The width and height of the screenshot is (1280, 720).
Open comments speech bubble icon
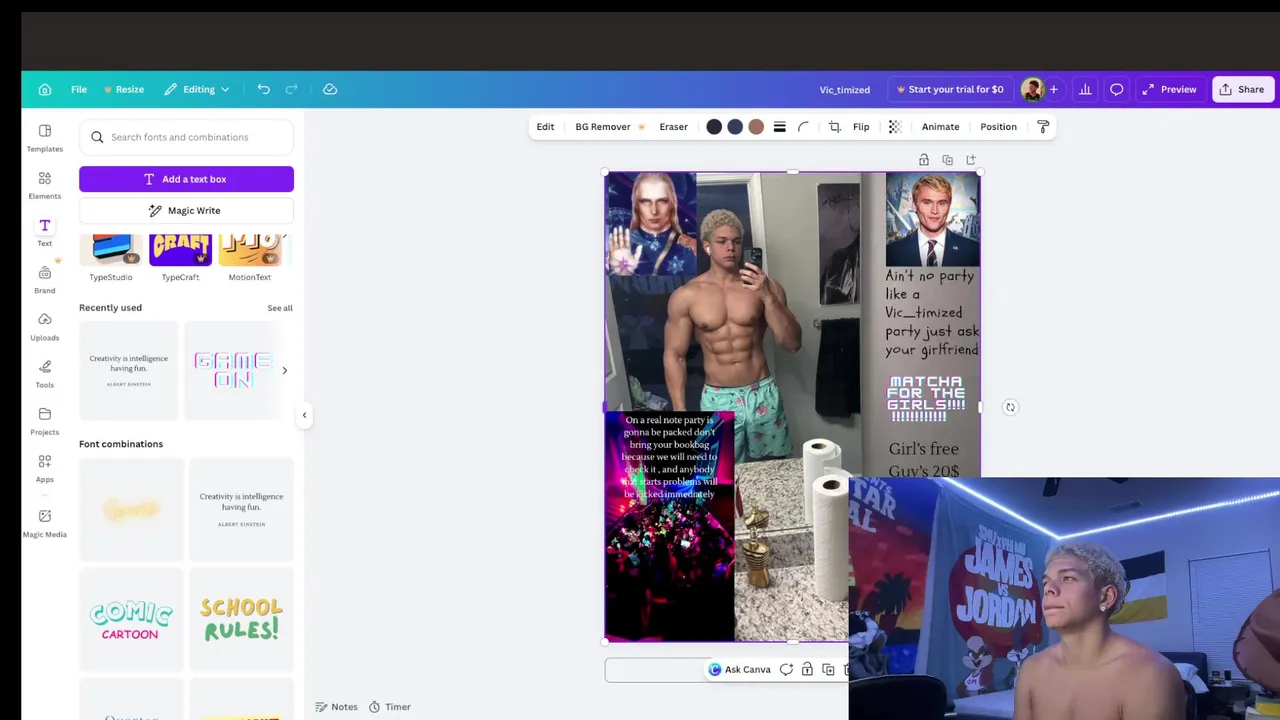(1117, 89)
